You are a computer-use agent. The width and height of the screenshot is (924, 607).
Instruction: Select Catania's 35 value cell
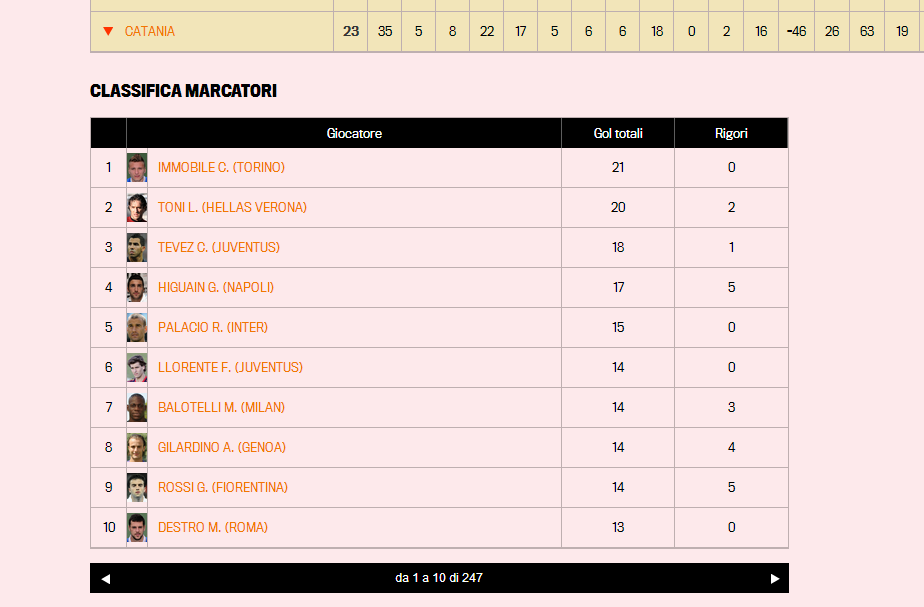385,31
